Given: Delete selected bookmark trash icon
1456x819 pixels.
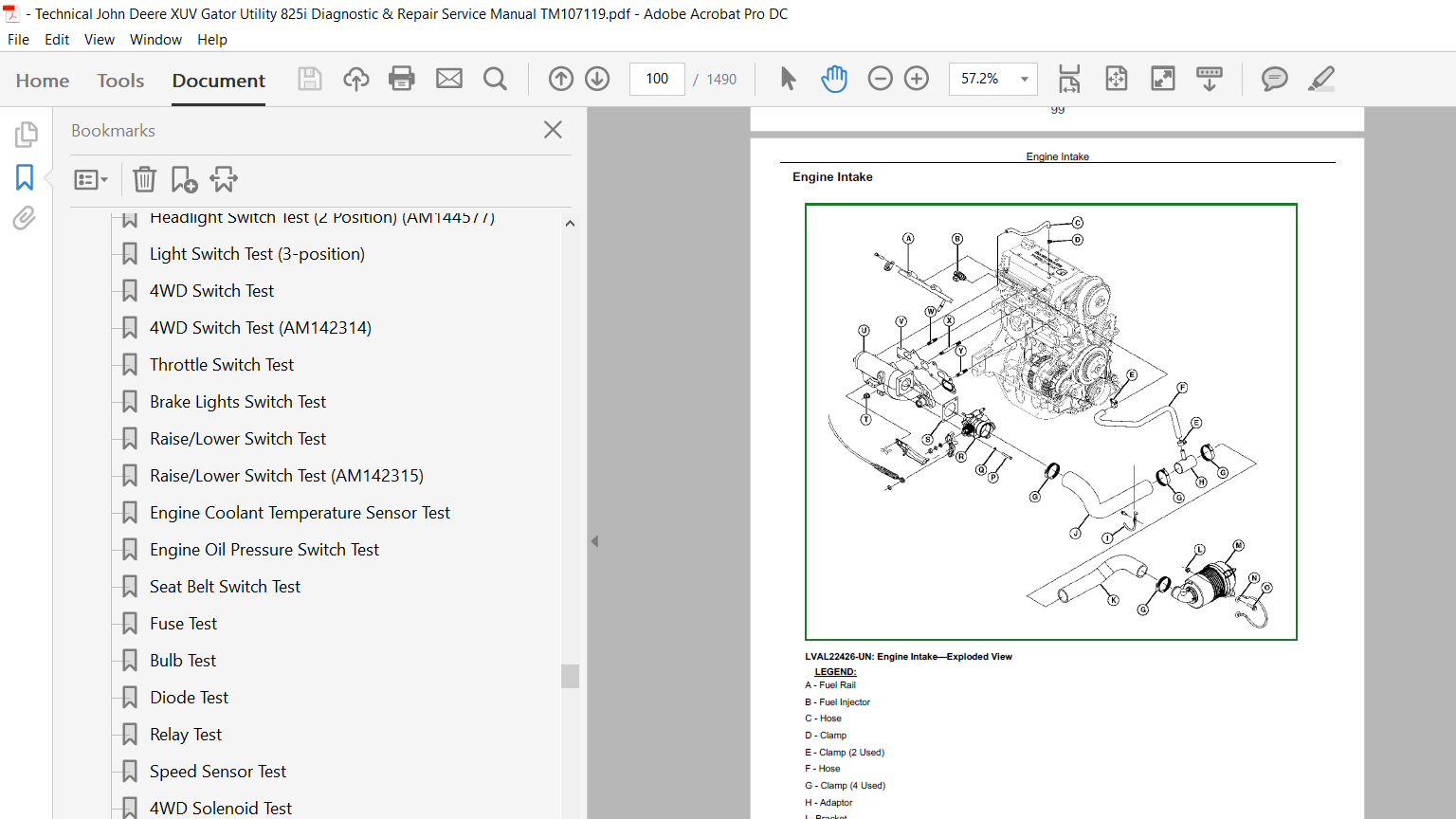Looking at the screenshot, I should click(x=144, y=179).
